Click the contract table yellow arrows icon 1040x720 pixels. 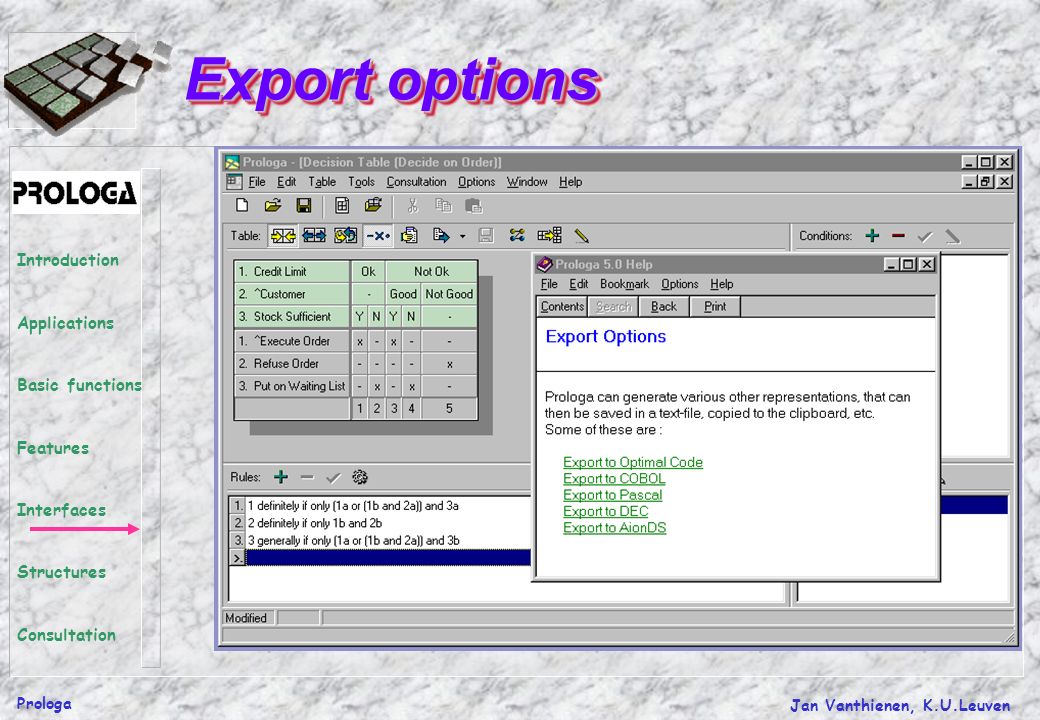pyautogui.click(x=283, y=236)
